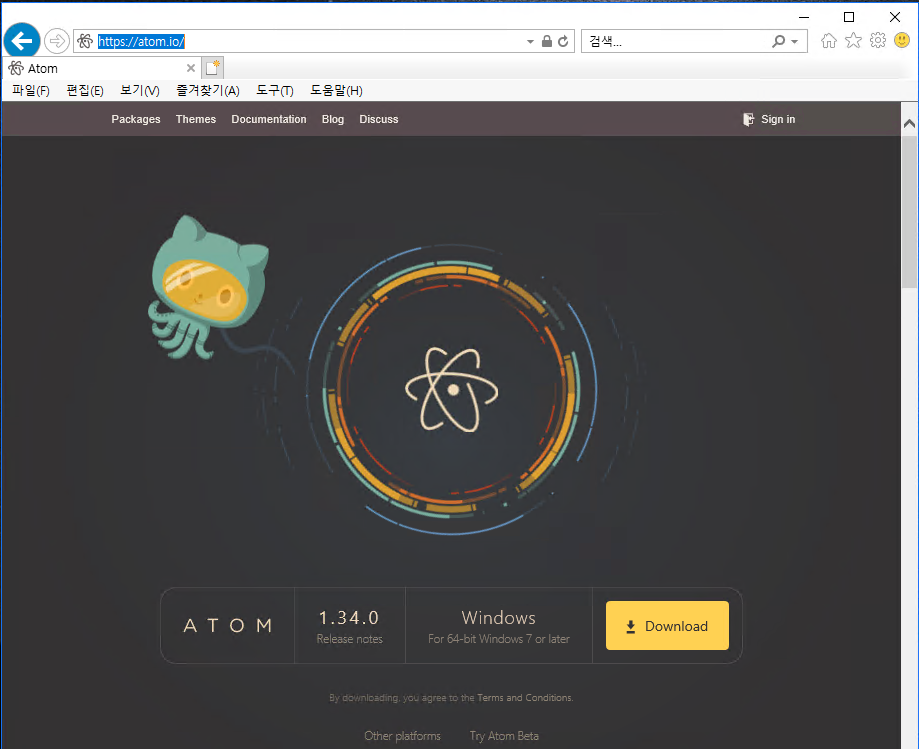Open the Release notes link

(x=349, y=639)
